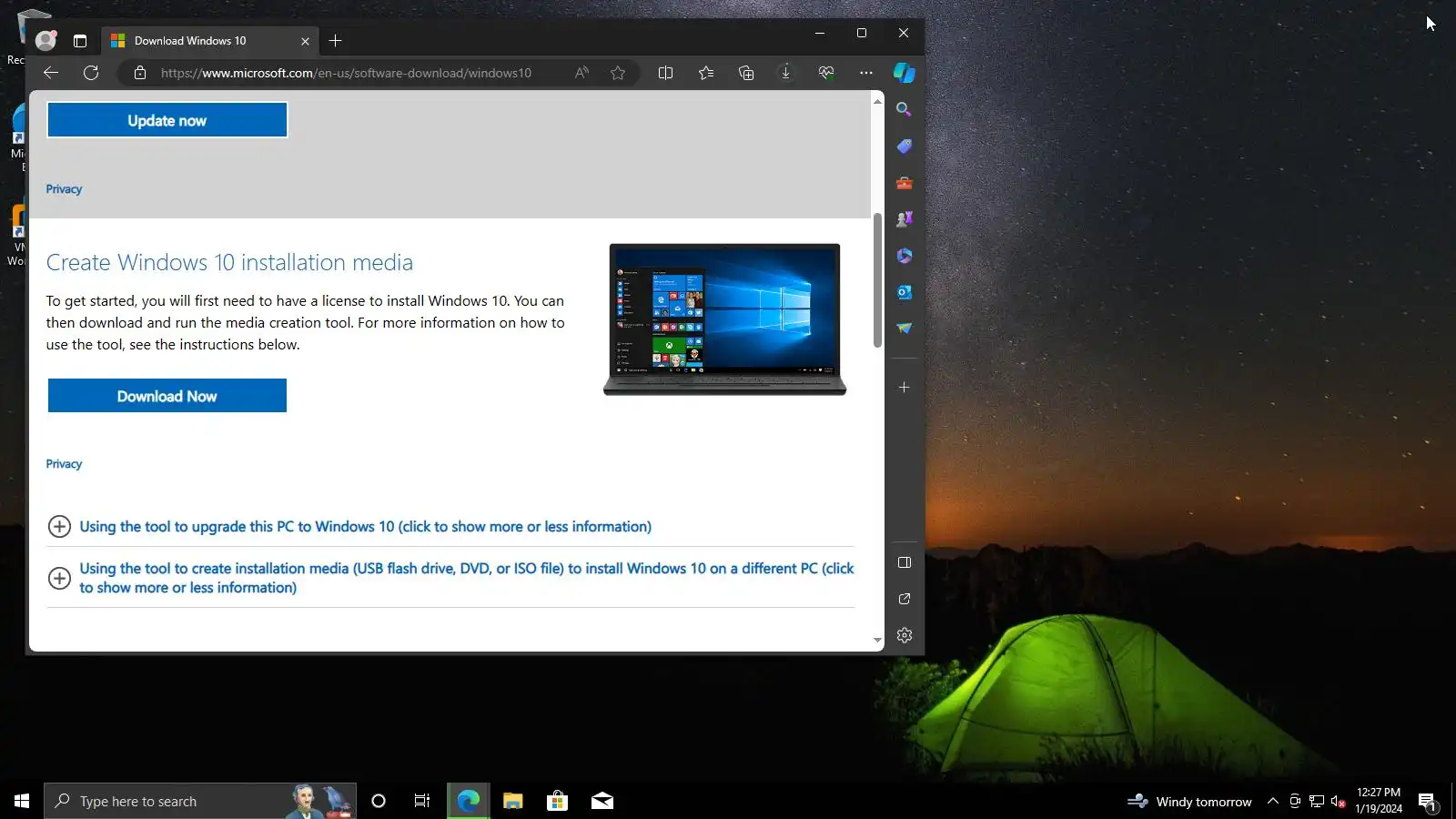
Task: Click the 'Create Windows 10 installation media' heading
Action: [229, 263]
